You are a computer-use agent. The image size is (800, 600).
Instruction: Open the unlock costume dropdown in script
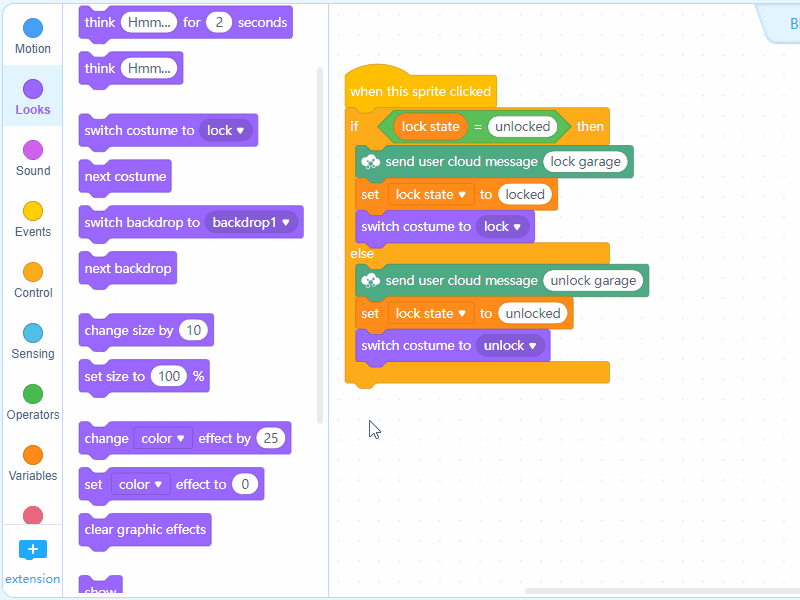pos(510,346)
